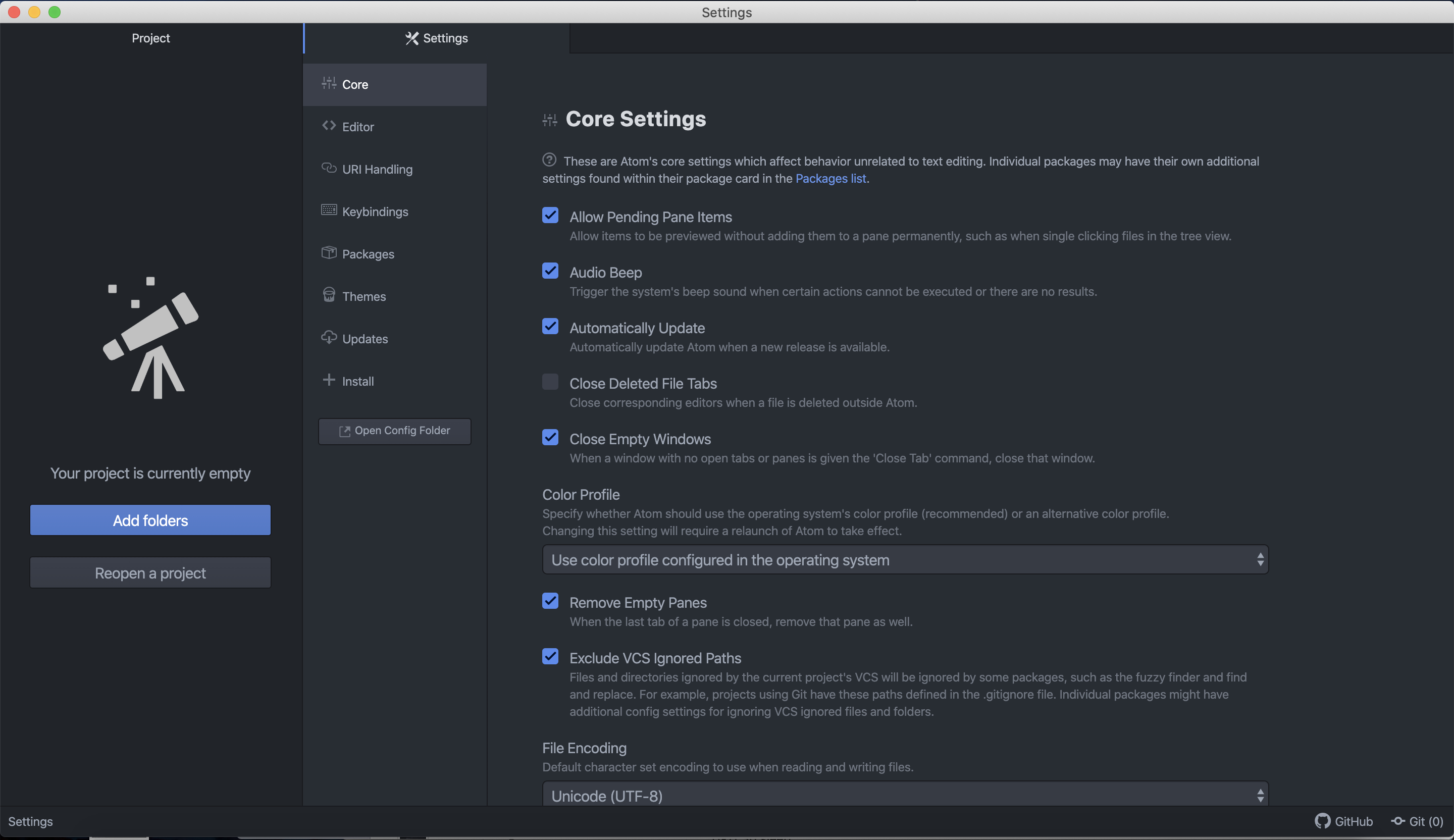Follow the Packages list link
The width and height of the screenshot is (1454, 840).
831,178
